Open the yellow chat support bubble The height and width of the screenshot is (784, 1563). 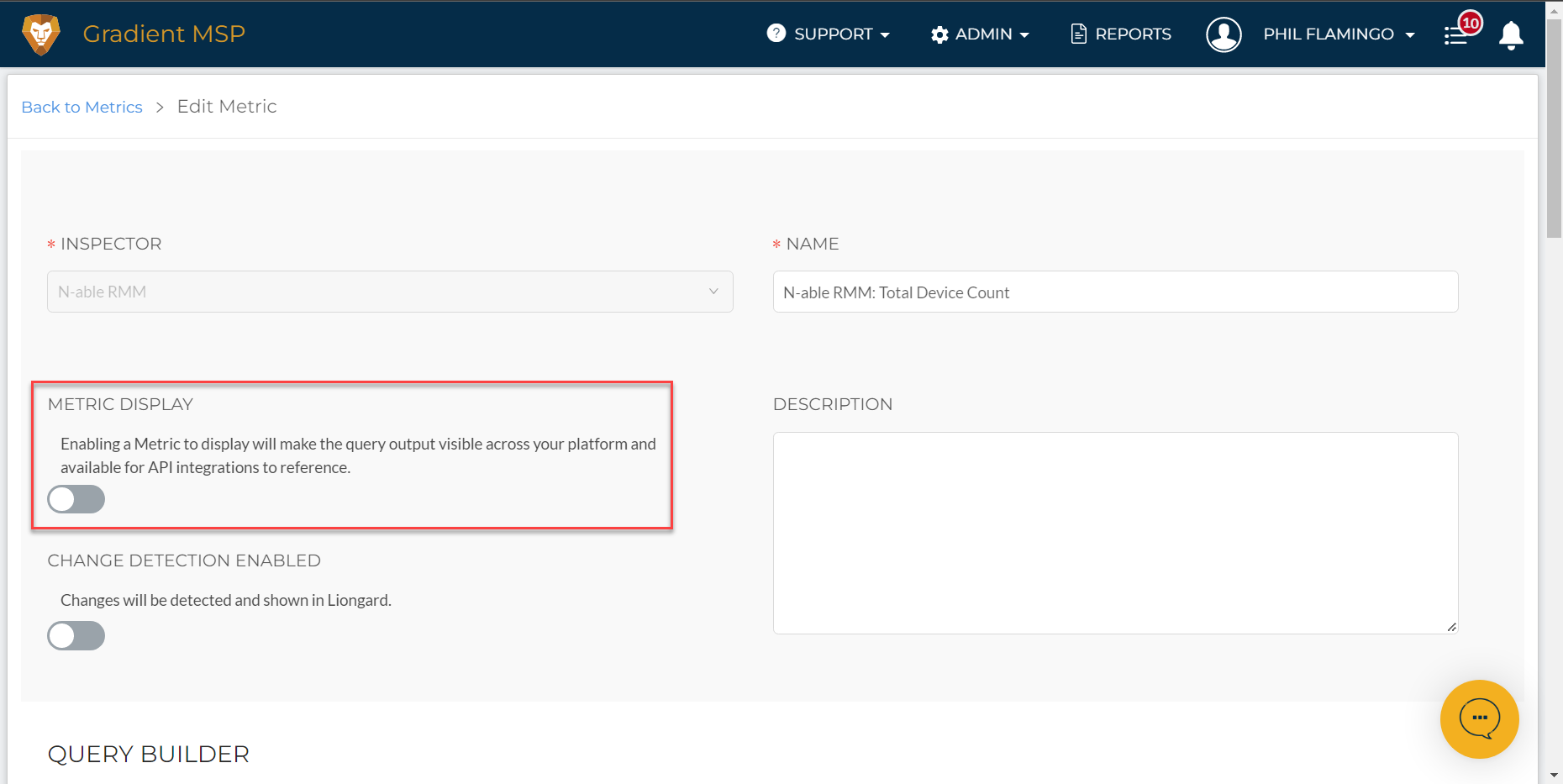(x=1479, y=719)
